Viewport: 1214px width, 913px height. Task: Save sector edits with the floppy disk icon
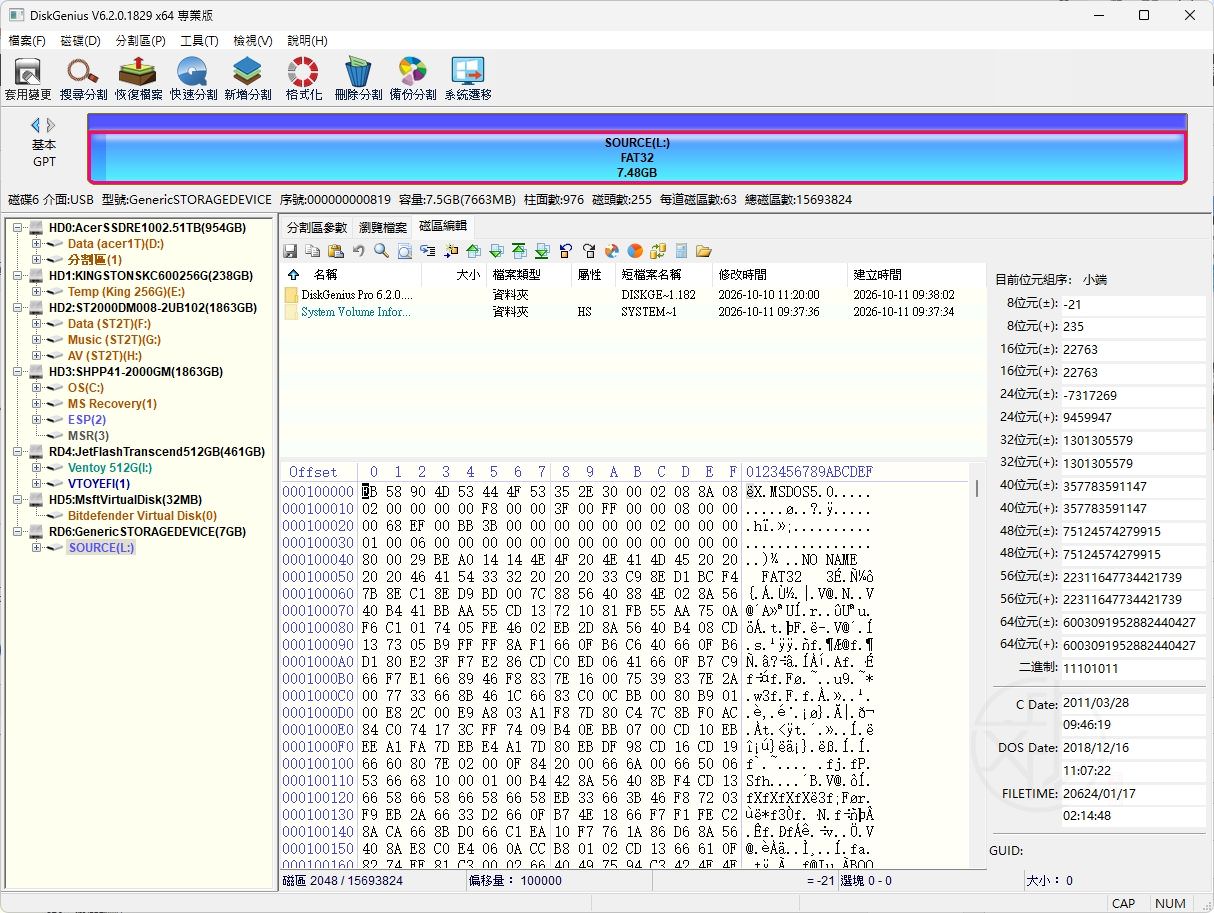tap(290, 251)
